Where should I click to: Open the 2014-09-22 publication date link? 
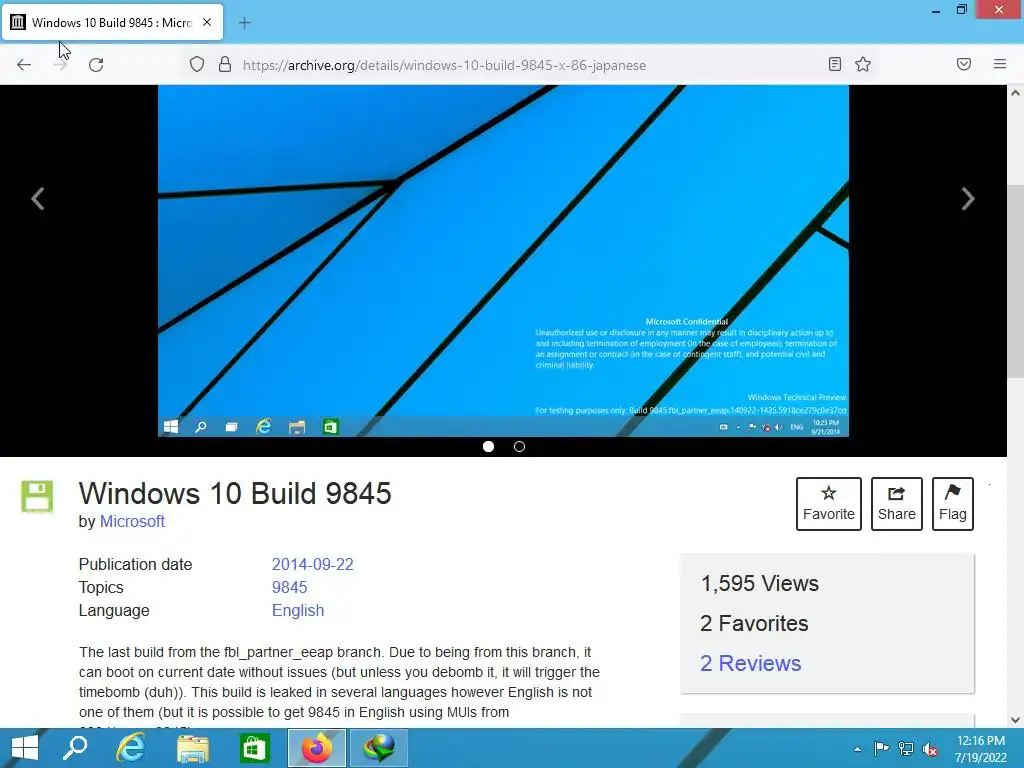click(313, 564)
